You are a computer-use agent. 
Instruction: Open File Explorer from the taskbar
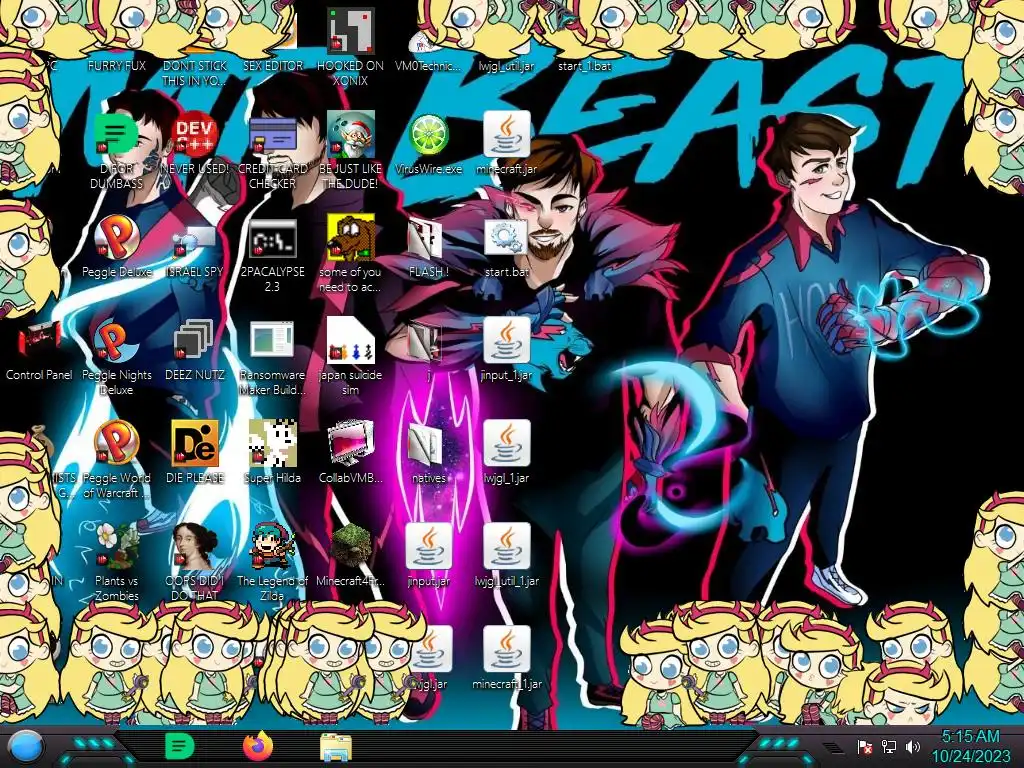point(336,748)
